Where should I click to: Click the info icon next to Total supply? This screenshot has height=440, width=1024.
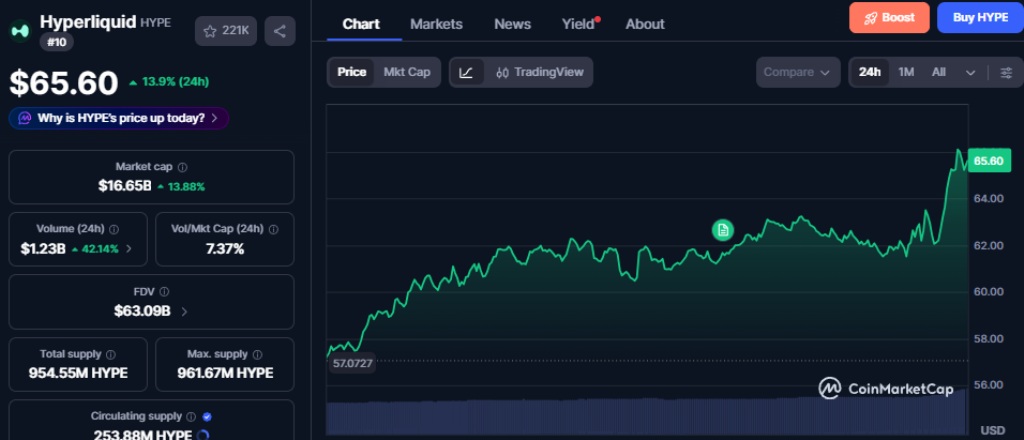click(111, 354)
